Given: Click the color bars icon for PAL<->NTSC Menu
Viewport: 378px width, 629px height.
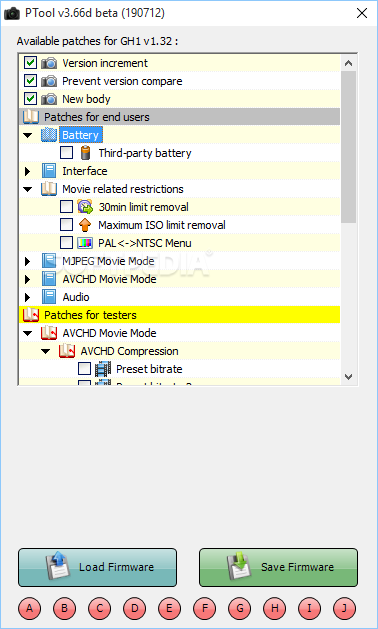Looking at the screenshot, I should [85, 243].
